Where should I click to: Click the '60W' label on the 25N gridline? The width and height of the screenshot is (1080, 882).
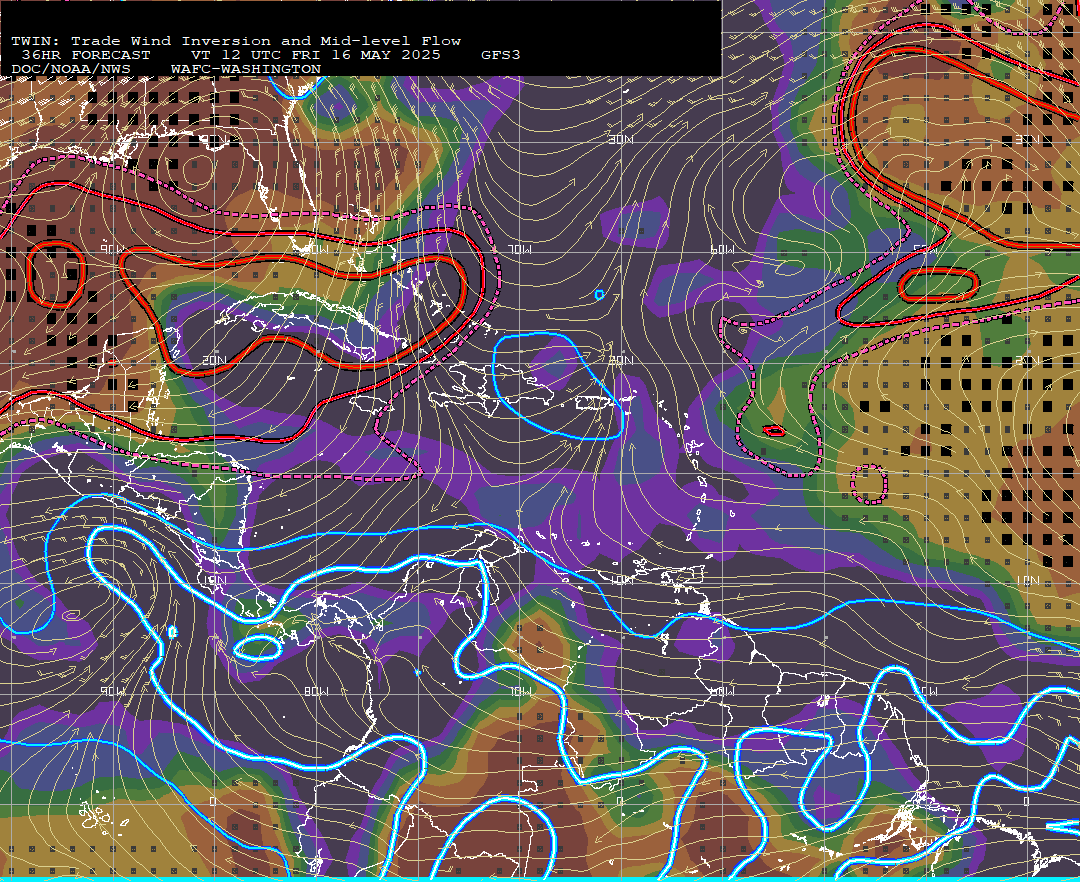tap(722, 250)
